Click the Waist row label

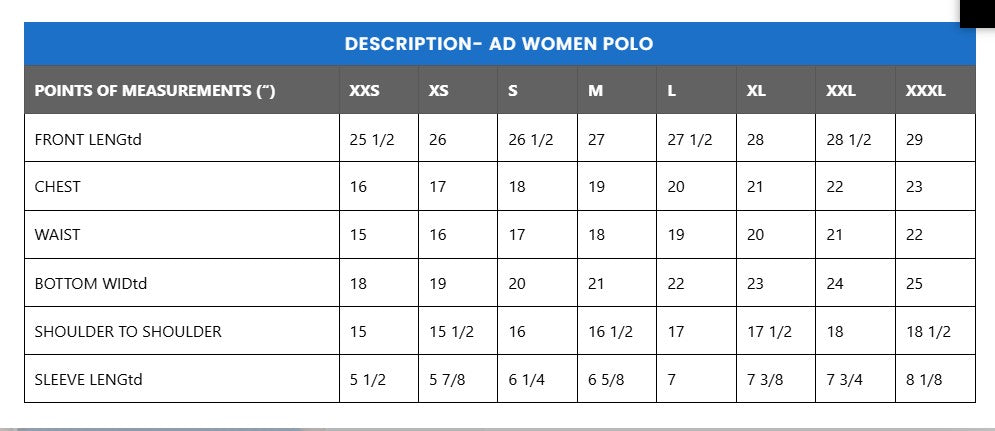[x=57, y=235]
